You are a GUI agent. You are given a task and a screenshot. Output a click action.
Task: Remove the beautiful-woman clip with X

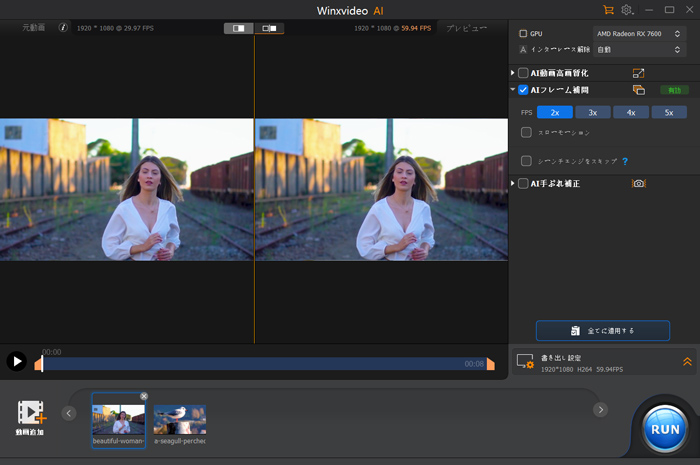click(x=144, y=396)
